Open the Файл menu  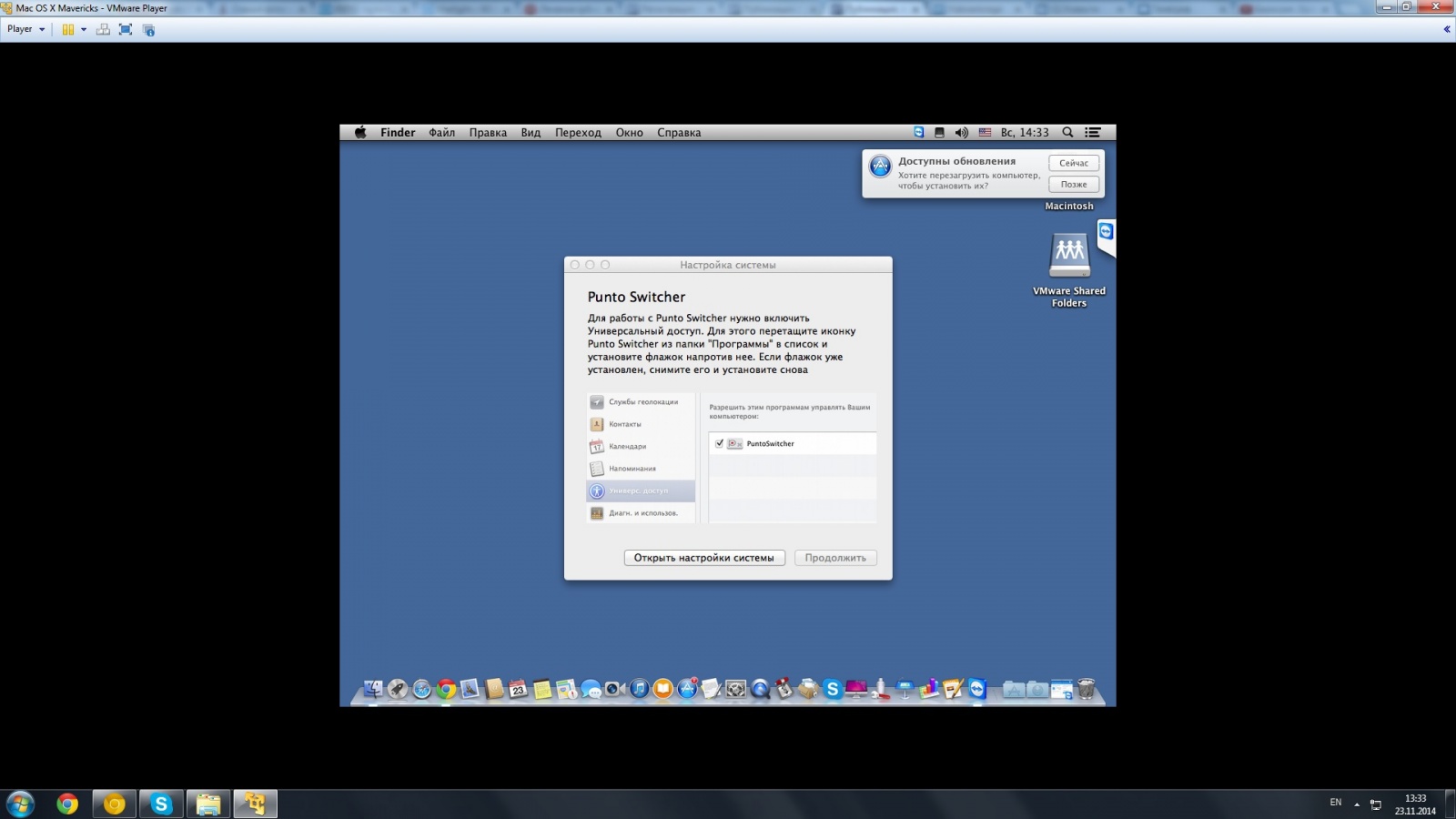coord(442,132)
